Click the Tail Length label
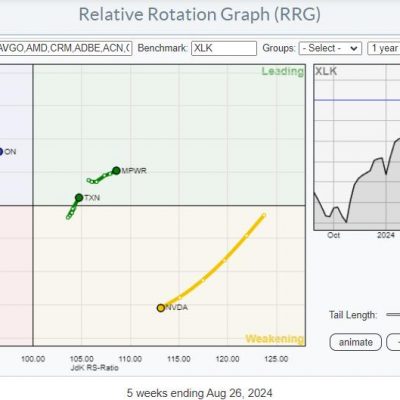Image resolution: width=400 pixels, height=400 pixels. (x=353, y=315)
